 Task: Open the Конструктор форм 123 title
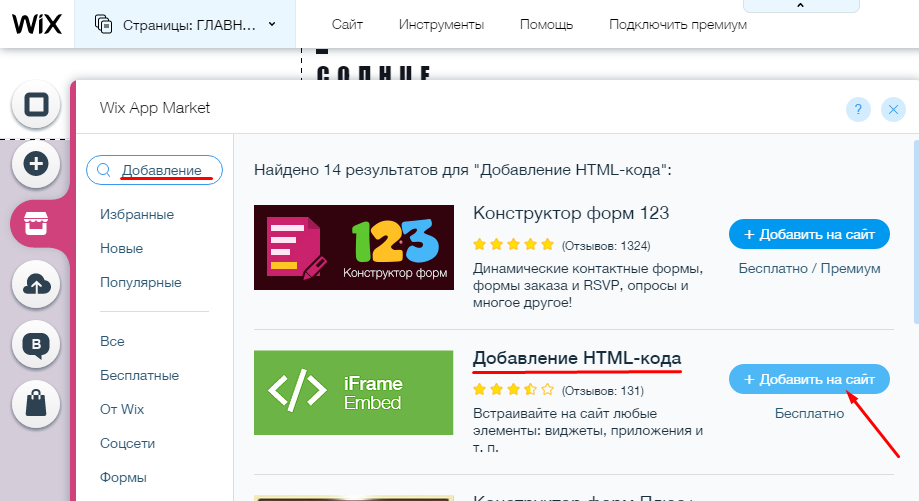(571, 213)
